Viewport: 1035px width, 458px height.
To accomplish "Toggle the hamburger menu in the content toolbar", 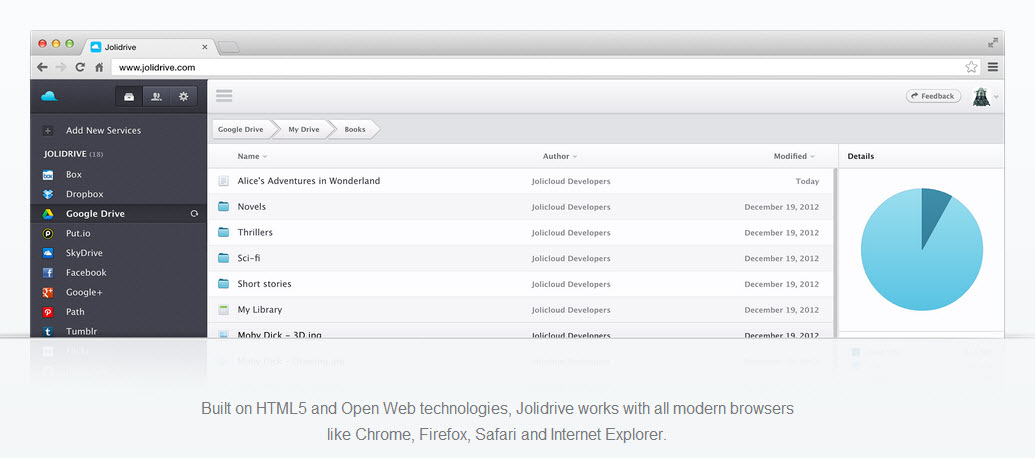I will (x=224, y=96).
